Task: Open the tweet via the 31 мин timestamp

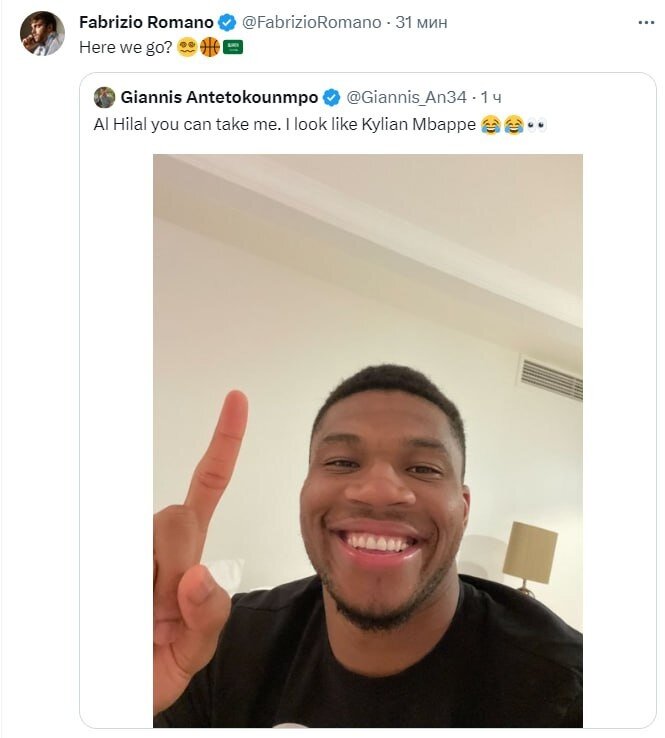Action: coord(421,22)
